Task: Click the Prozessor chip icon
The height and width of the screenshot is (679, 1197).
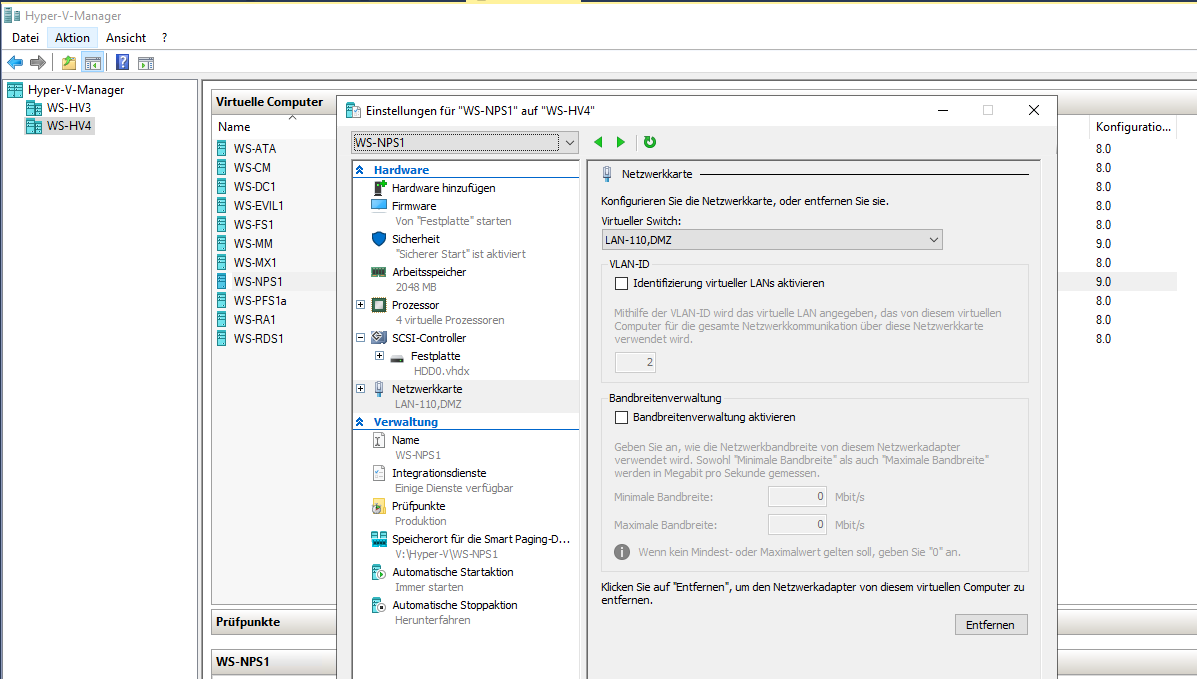Action: (x=379, y=305)
